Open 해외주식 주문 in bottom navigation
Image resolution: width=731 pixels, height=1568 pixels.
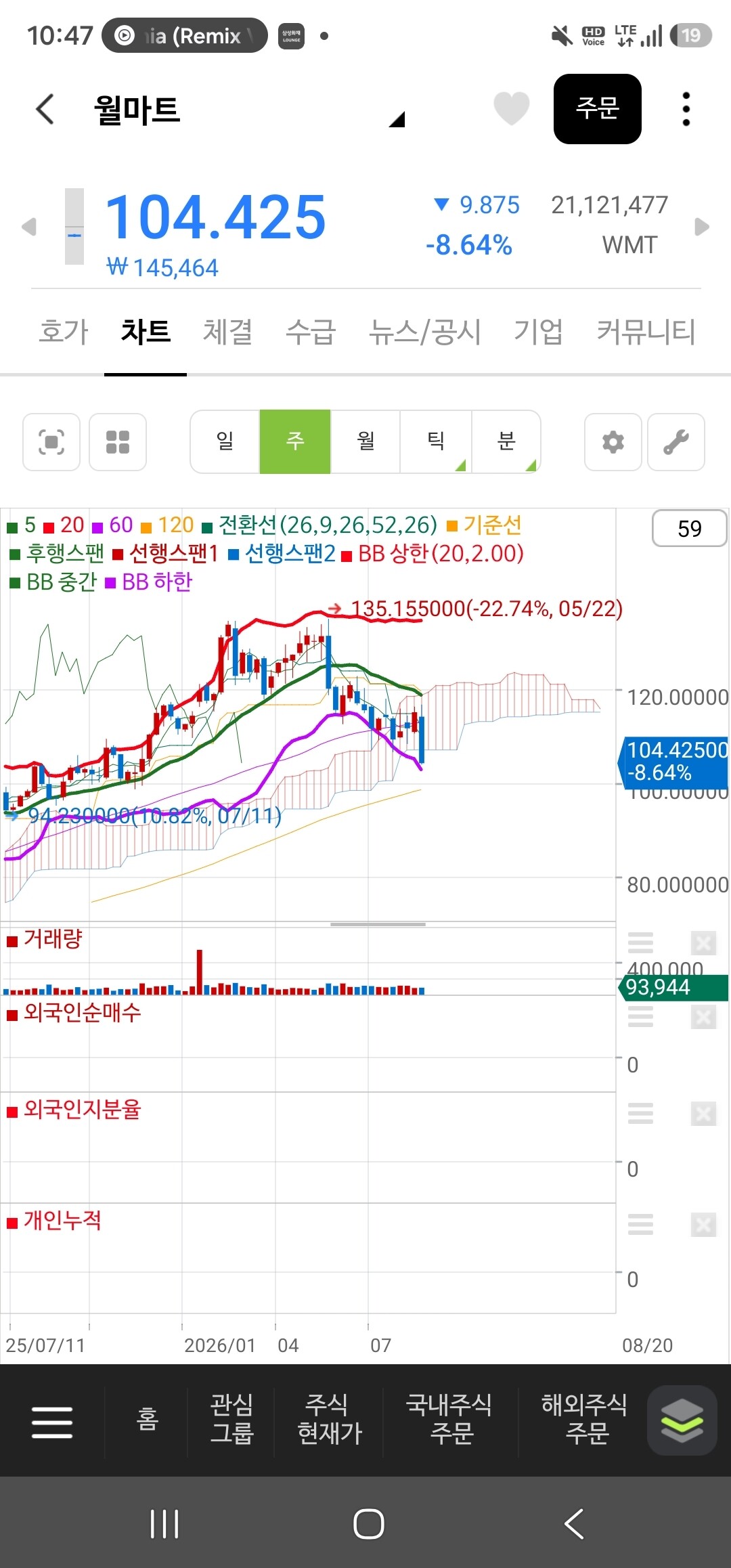[x=585, y=1419]
